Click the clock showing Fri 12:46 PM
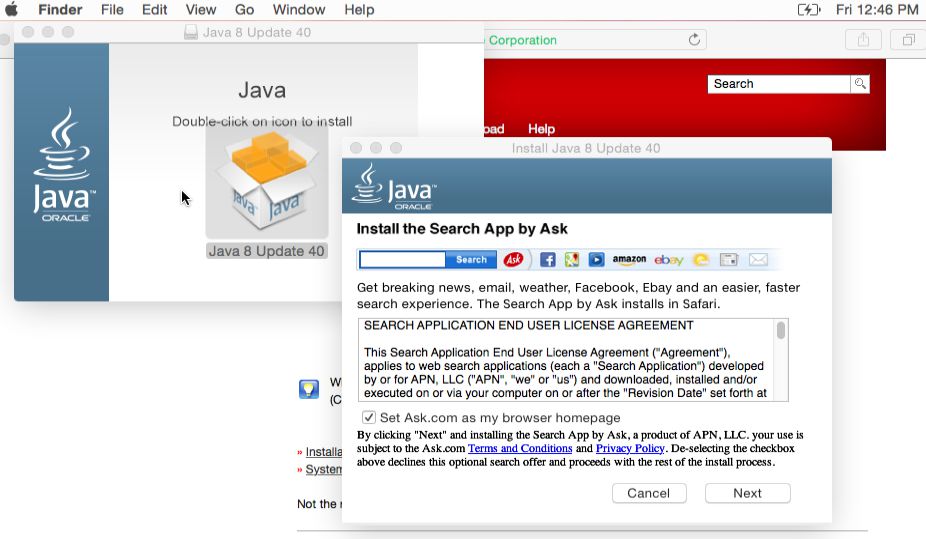 tap(877, 9)
